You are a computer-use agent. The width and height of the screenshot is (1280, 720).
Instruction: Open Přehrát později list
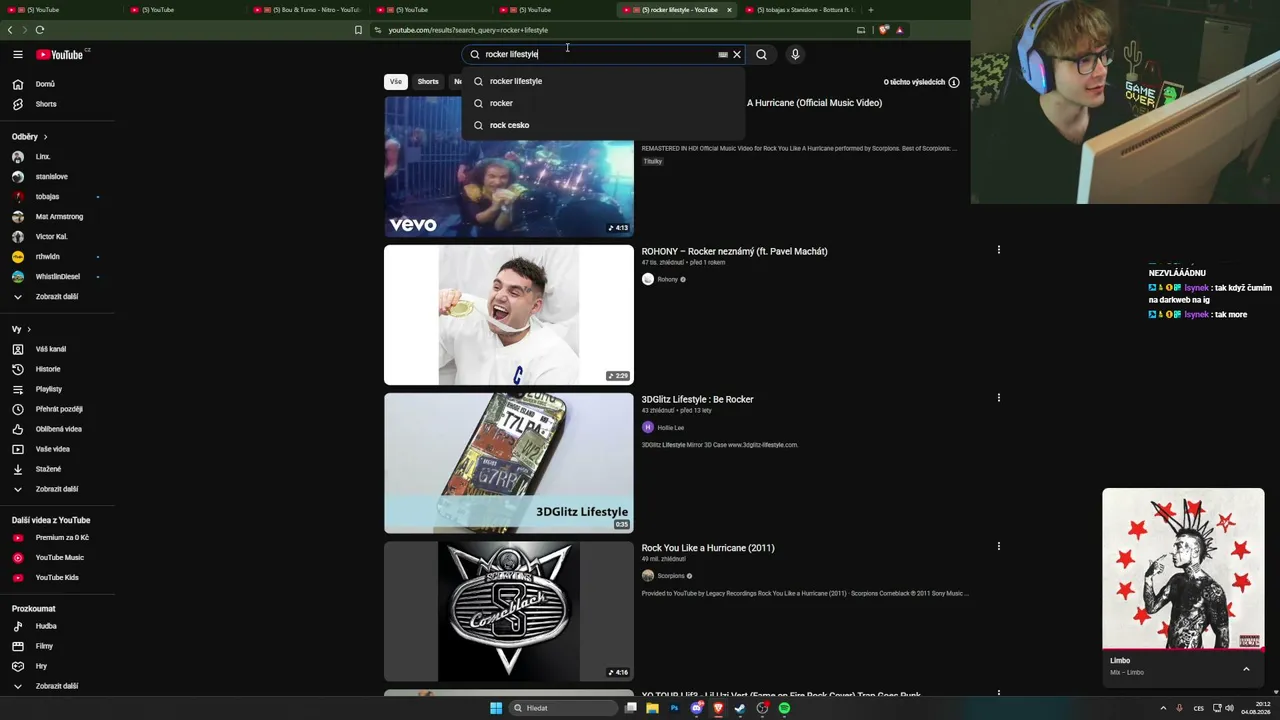(57, 409)
